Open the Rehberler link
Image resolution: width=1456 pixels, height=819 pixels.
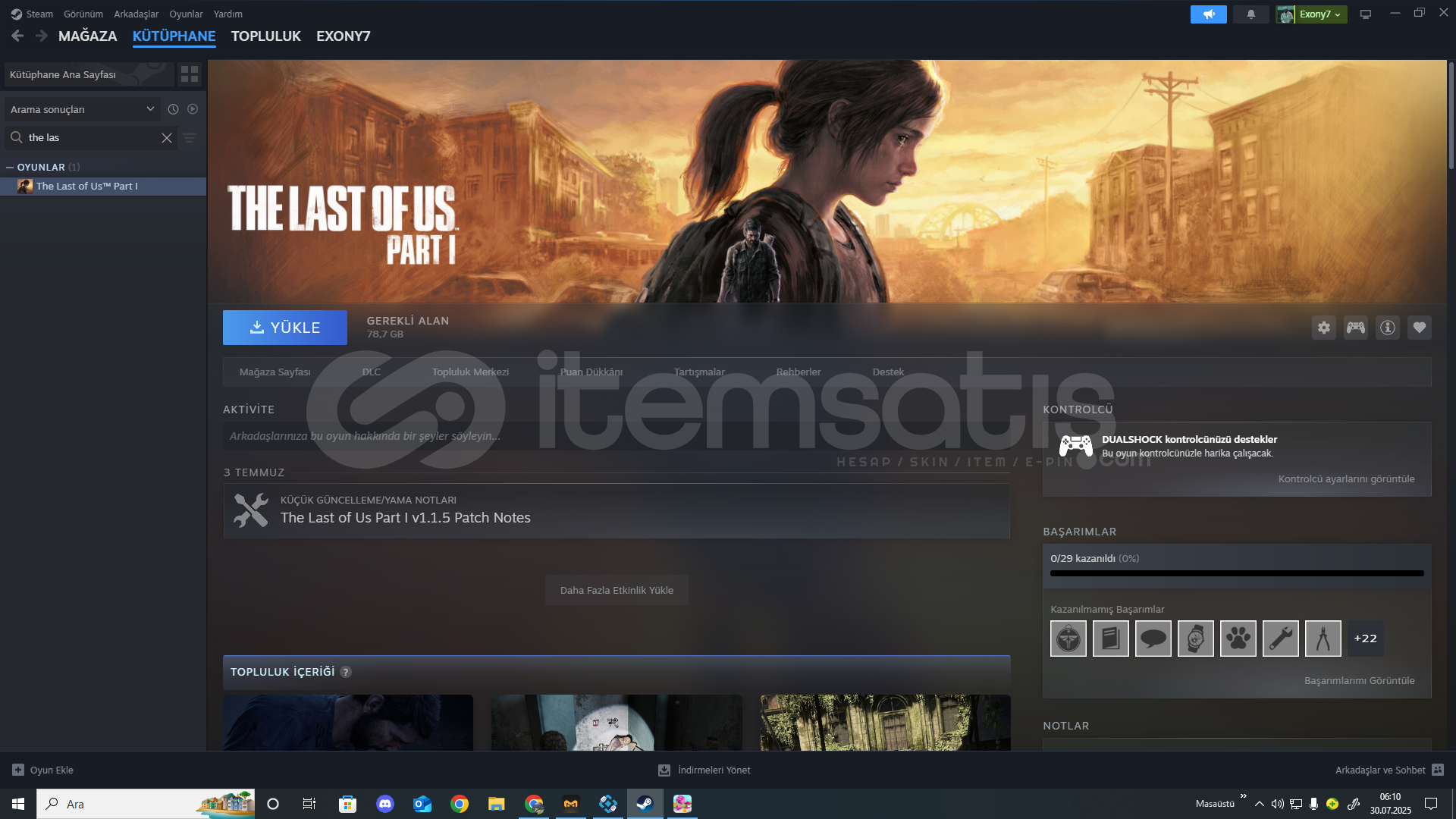(799, 372)
